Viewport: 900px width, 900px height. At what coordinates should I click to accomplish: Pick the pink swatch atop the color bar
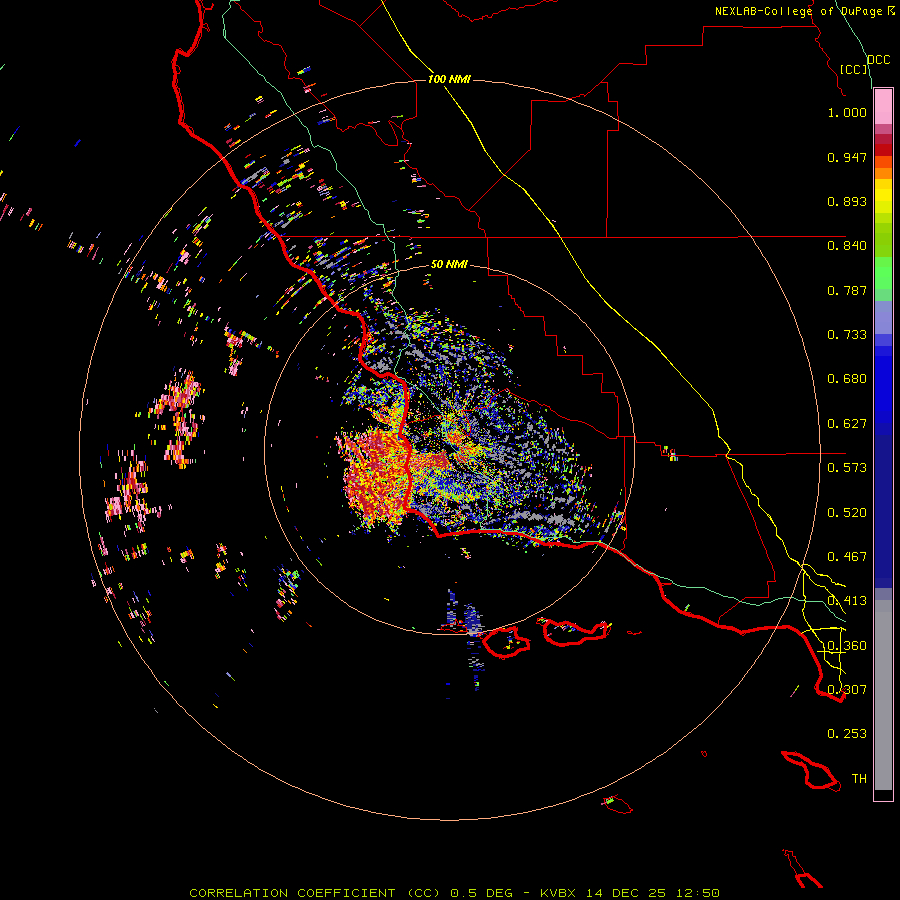coord(883,107)
